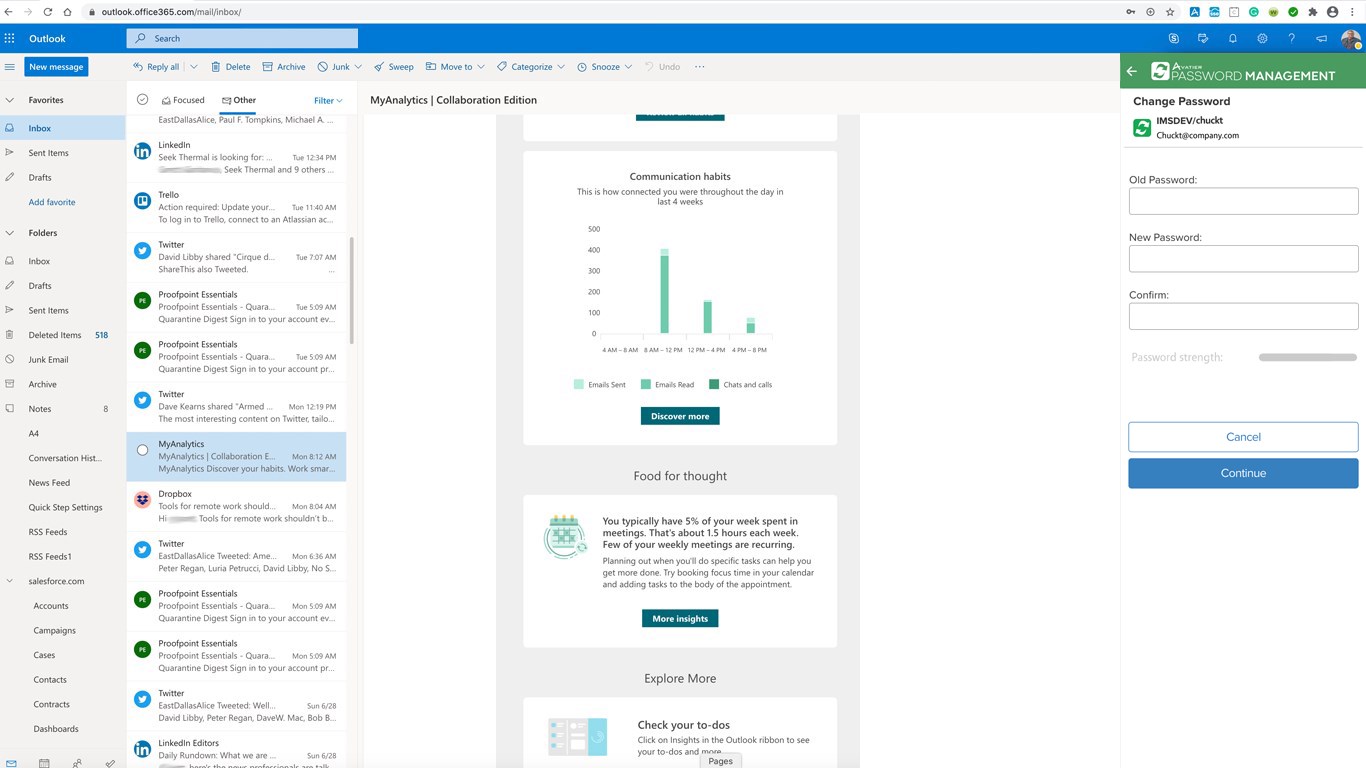Go back in the Password Management panel
This screenshot has width=1366, height=768.
(x=1132, y=71)
